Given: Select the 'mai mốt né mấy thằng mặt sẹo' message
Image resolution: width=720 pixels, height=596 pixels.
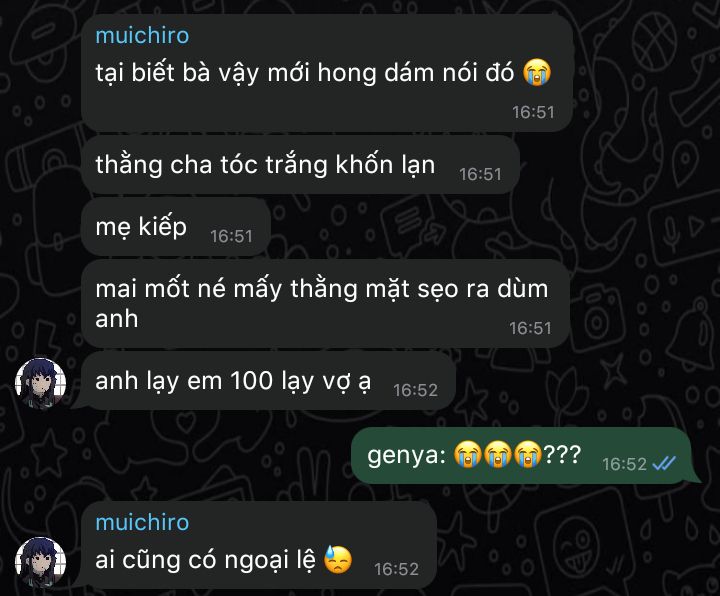Looking at the screenshot, I should [326, 304].
